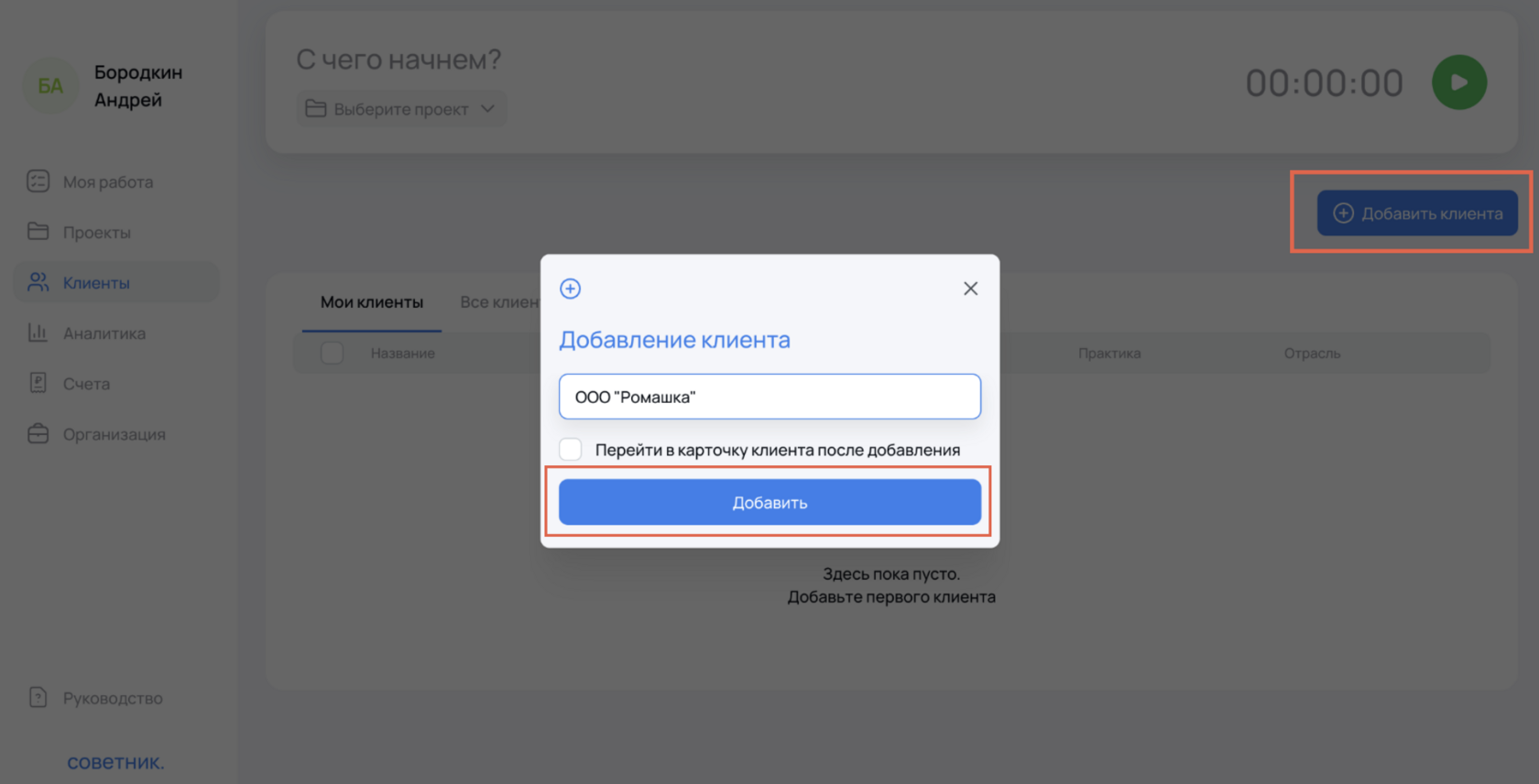This screenshot has height=784, width=1539.
Task: Click the Клиенты people icon
Action: pos(38,282)
